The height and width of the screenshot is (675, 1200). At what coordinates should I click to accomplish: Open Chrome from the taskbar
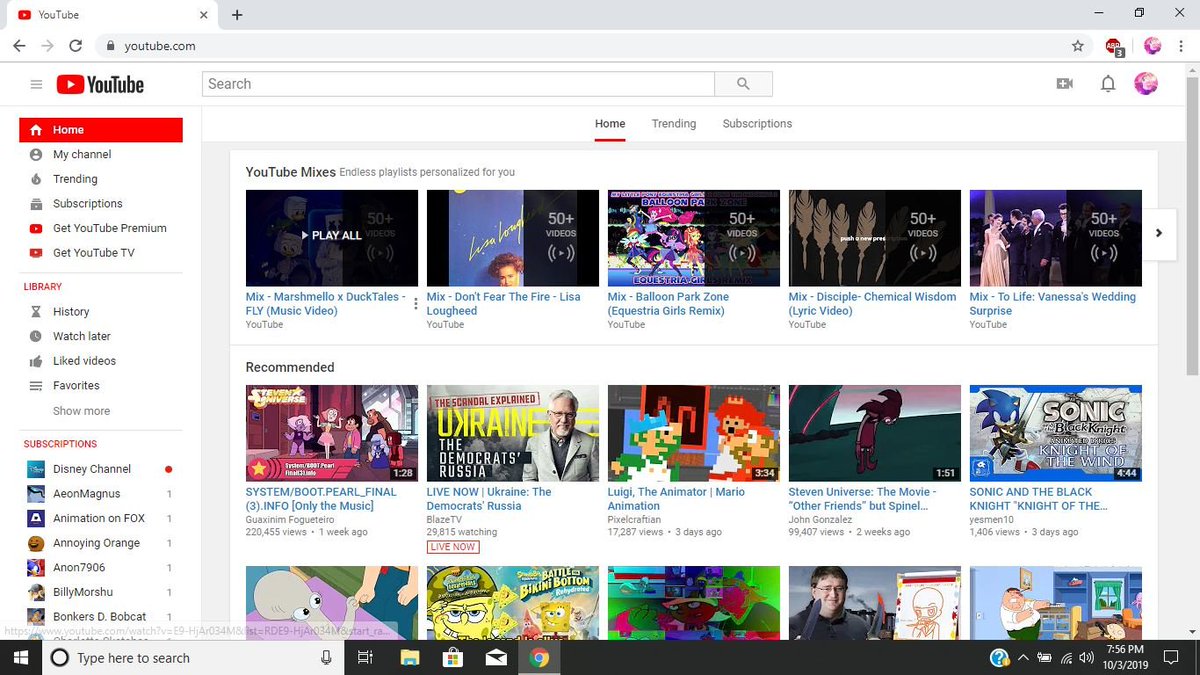tap(539, 657)
